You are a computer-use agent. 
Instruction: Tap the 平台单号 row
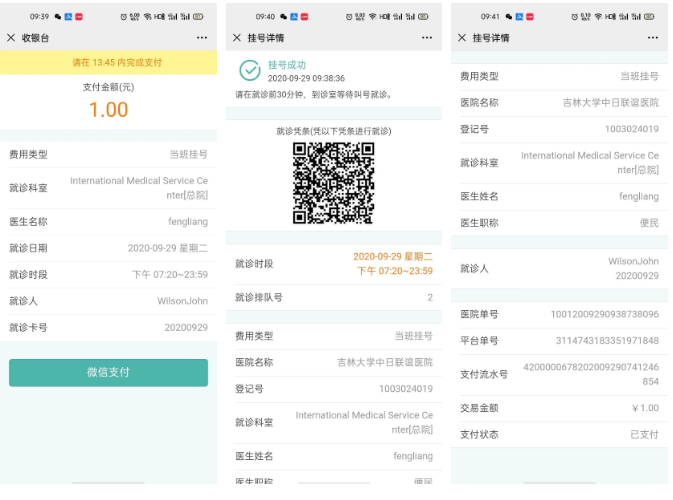click(559, 341)
